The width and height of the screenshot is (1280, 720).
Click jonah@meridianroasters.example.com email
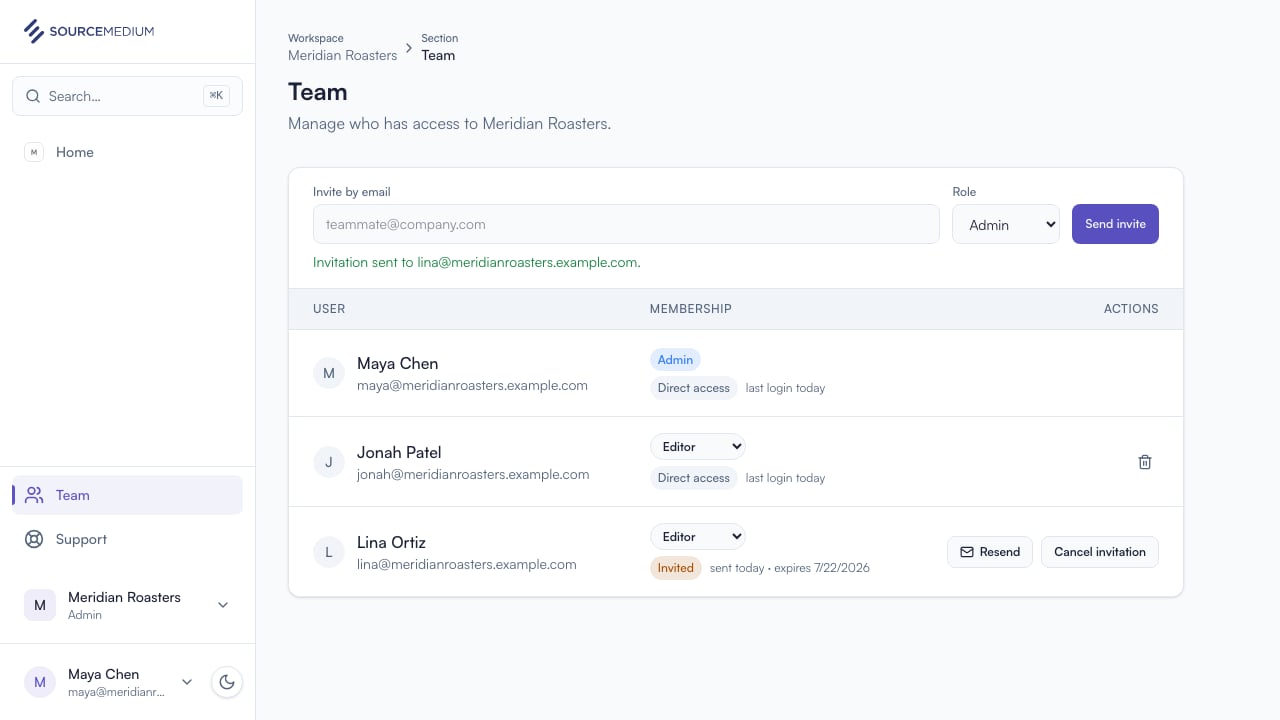473,474
